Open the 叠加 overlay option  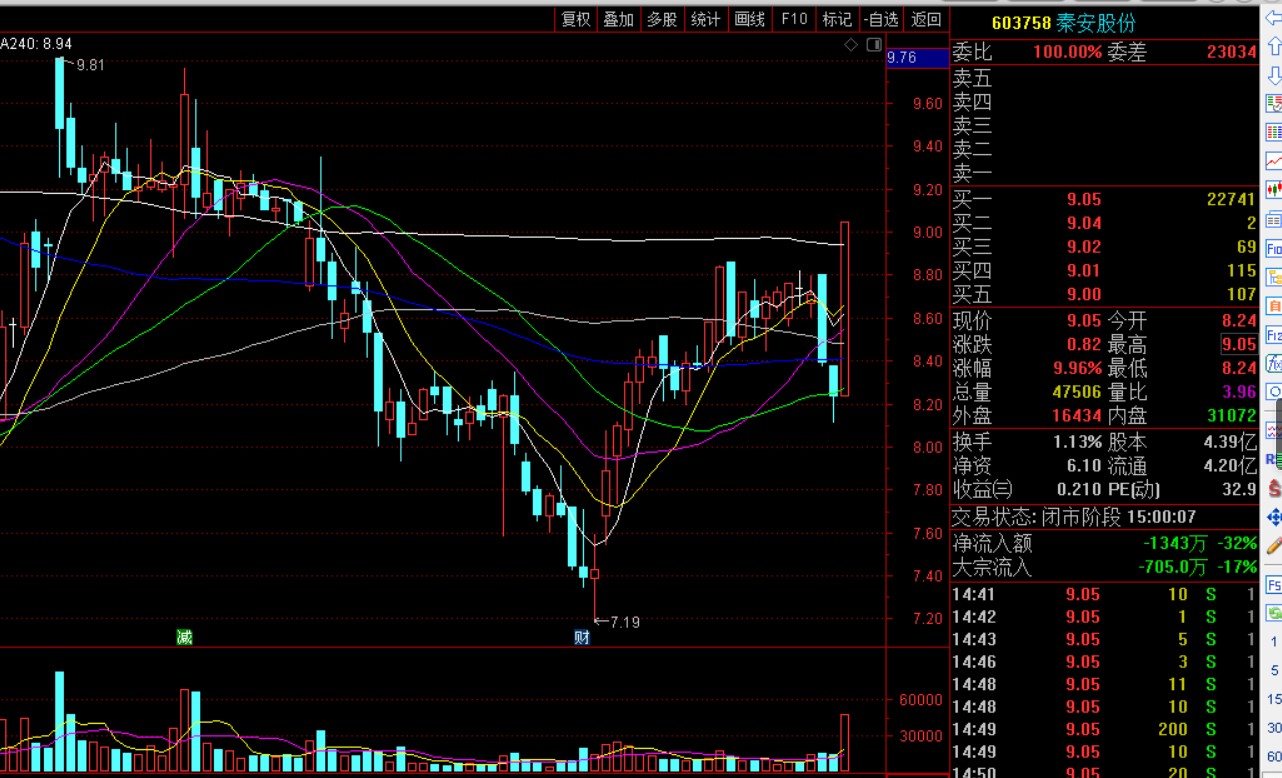[618, 19]
